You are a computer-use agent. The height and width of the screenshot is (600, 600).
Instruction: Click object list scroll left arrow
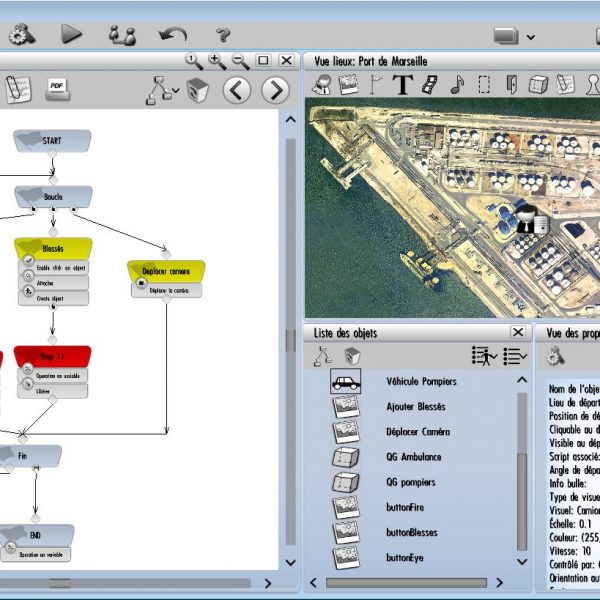tap(313, 583)
